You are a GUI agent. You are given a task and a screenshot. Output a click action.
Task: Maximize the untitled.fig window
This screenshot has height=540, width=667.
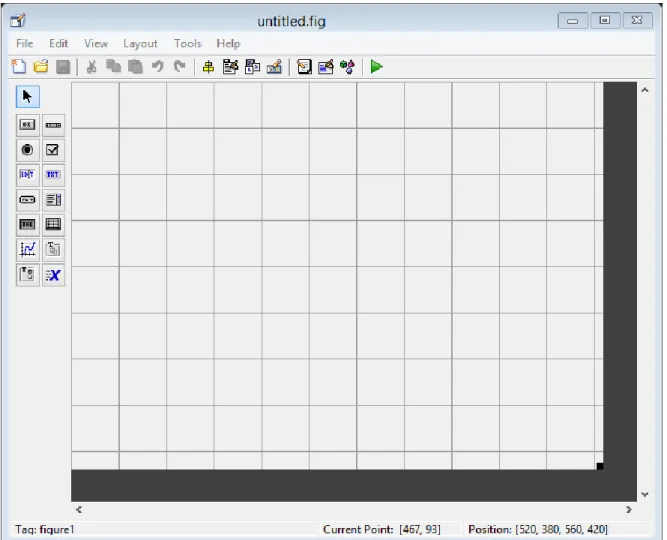(x=604, y=20)
